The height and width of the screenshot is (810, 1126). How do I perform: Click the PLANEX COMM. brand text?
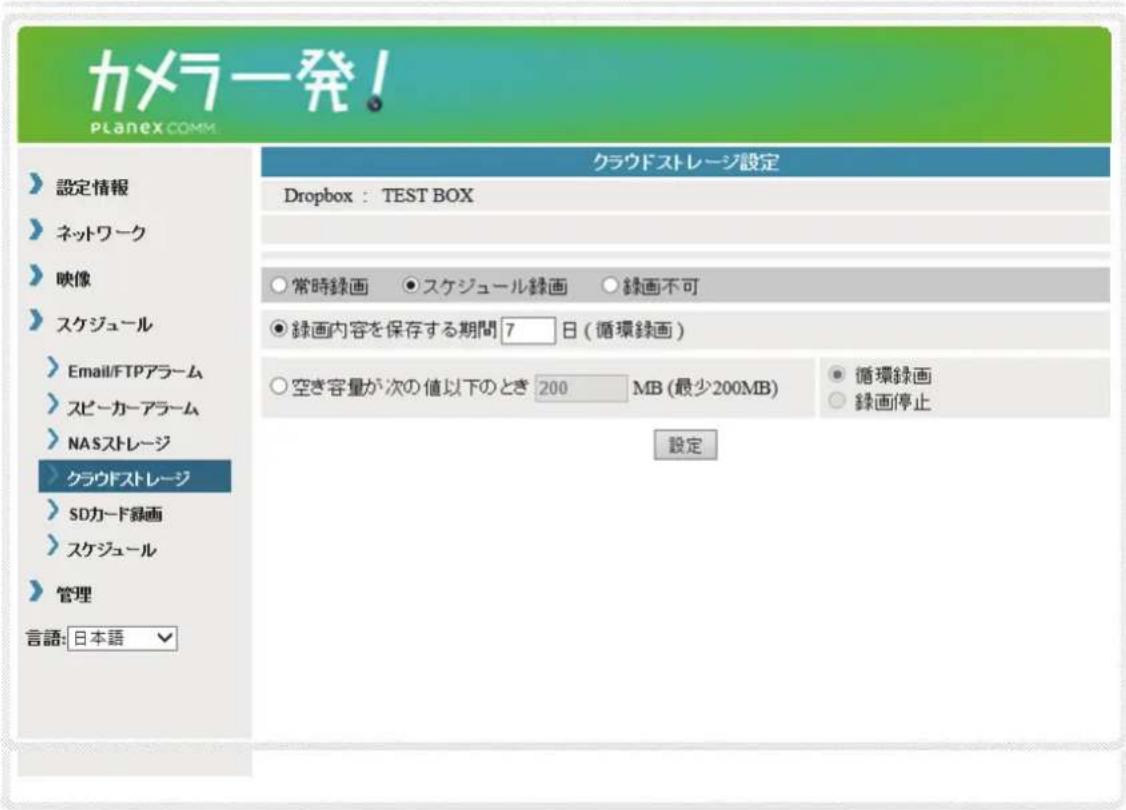[x=153, y=128]
